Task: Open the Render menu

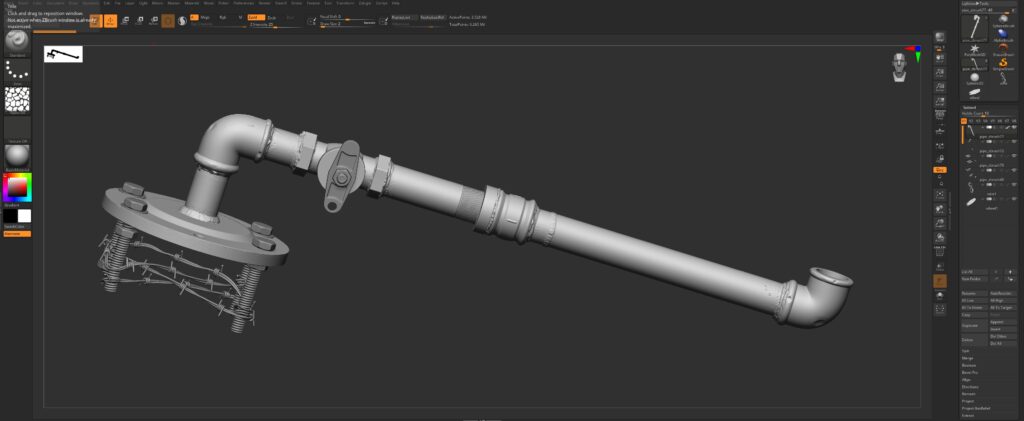Action: click(264, 3)
